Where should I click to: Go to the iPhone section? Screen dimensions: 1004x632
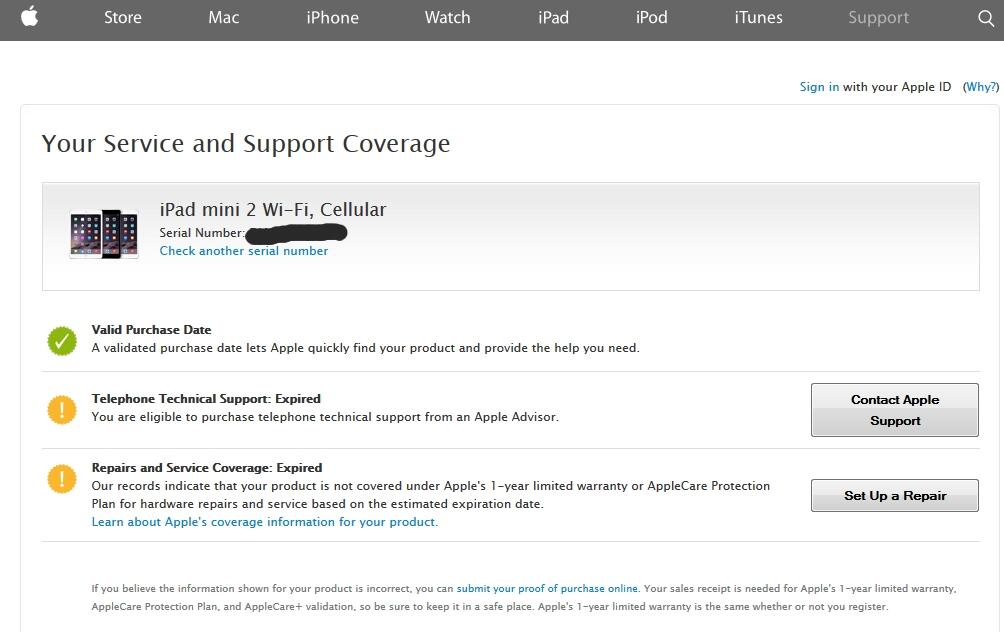click(332, 17)
